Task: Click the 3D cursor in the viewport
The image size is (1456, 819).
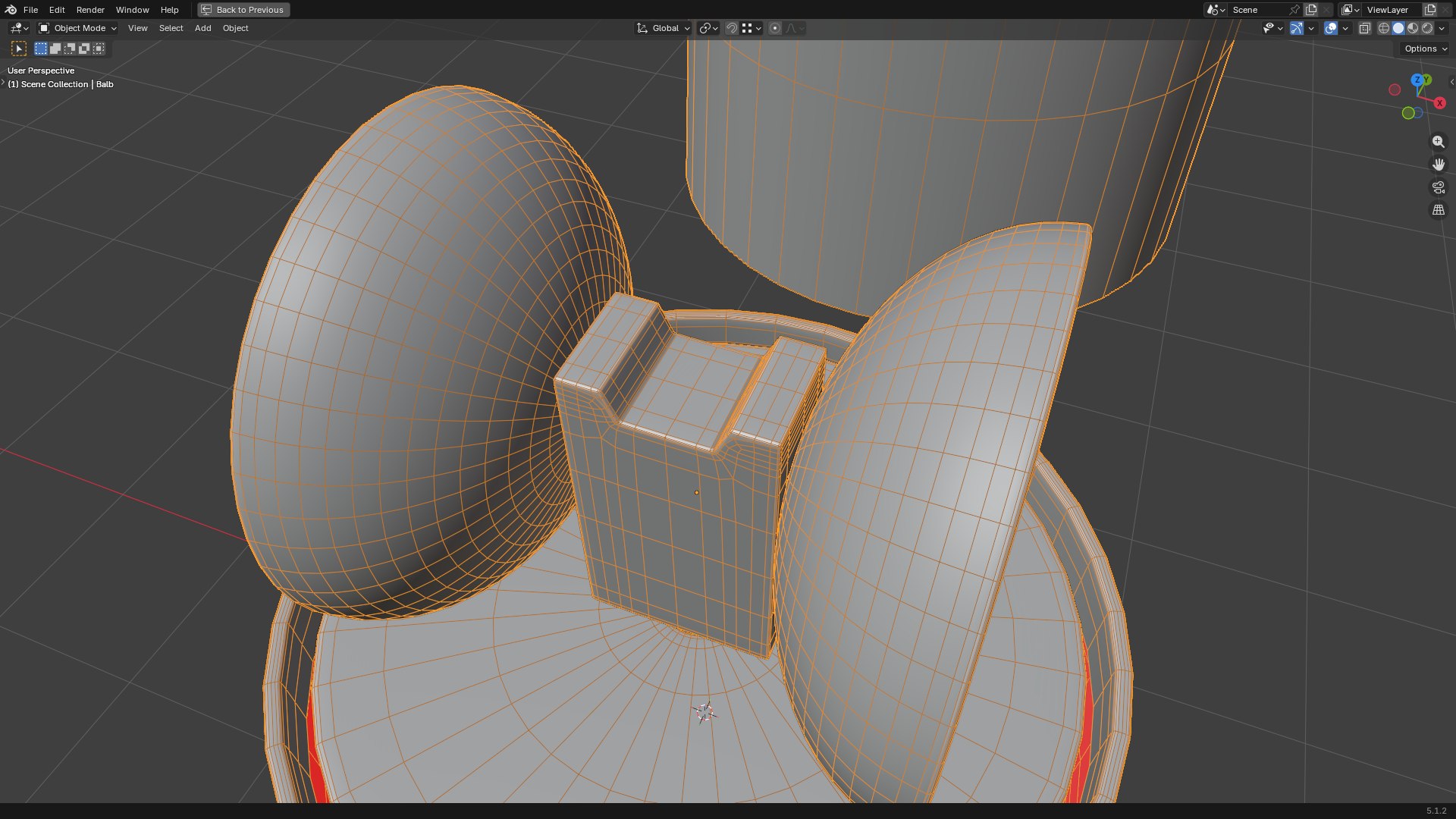Action: click(704, 712)
